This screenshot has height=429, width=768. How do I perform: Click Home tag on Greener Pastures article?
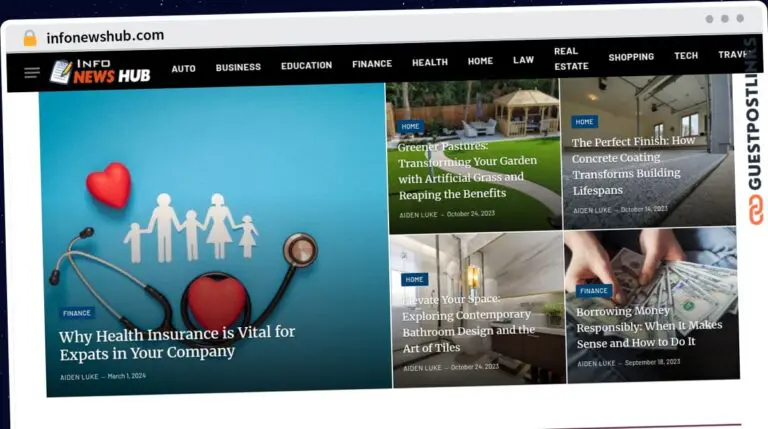[x=410, y=126]
